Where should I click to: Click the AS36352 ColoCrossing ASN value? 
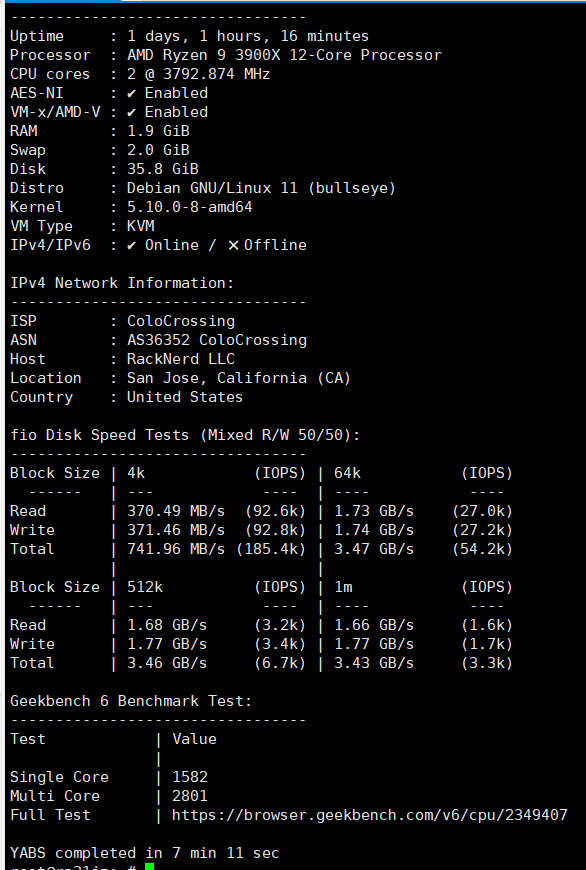click(216, 340)
